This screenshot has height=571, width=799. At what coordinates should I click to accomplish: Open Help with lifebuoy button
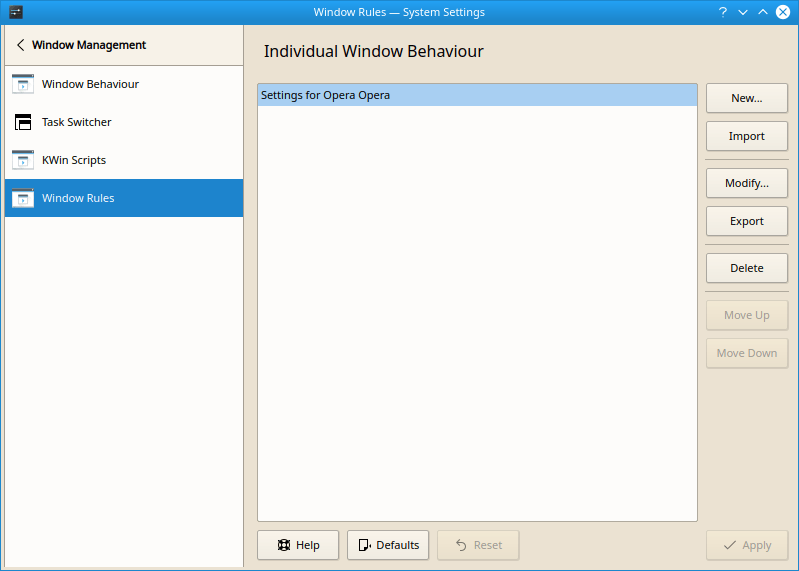[298, 545]
